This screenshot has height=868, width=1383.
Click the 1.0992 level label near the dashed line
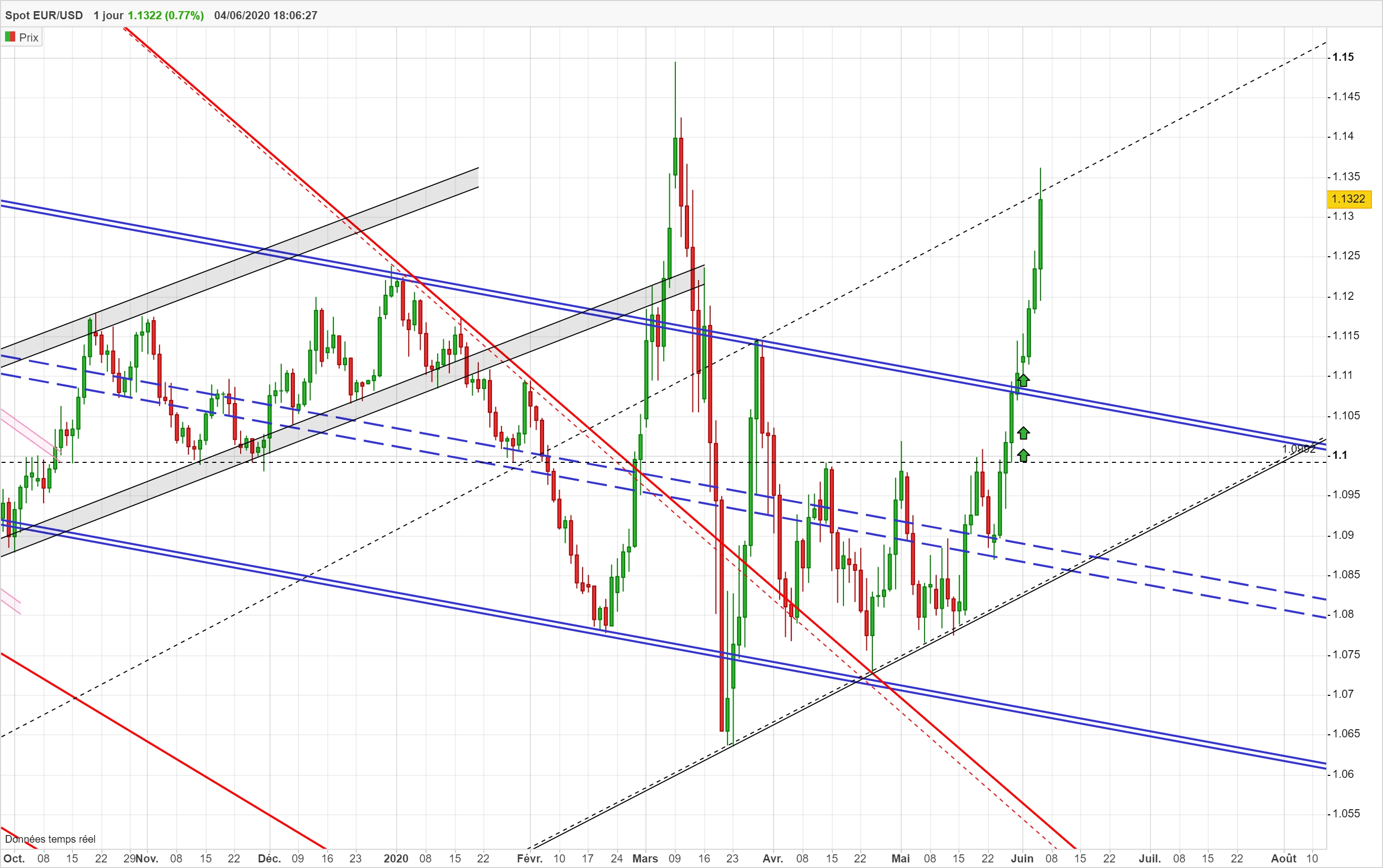pyautogui.click(x=1298, y=449)
